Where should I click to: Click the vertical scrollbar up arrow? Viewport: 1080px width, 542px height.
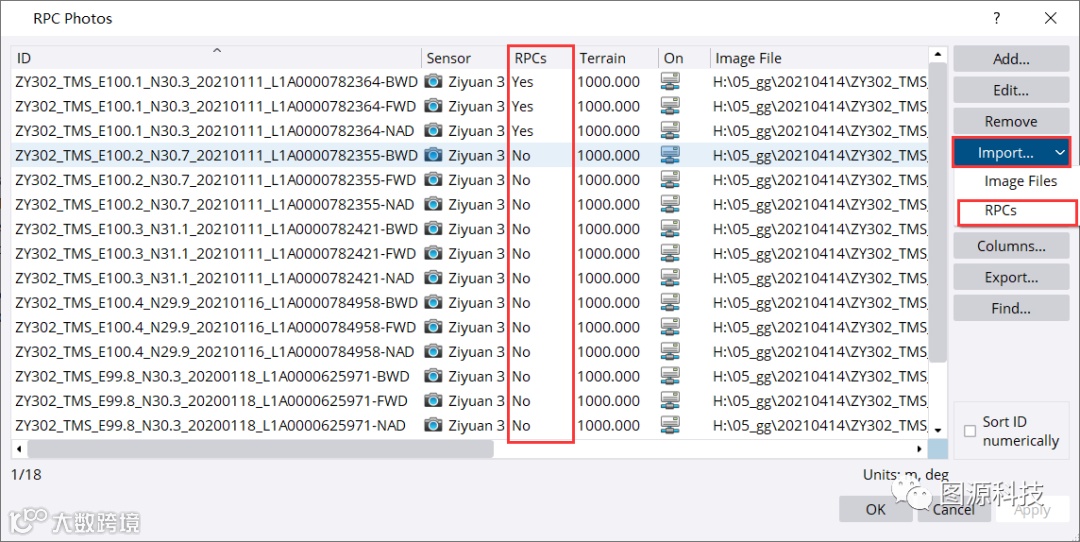coord(937,54)
